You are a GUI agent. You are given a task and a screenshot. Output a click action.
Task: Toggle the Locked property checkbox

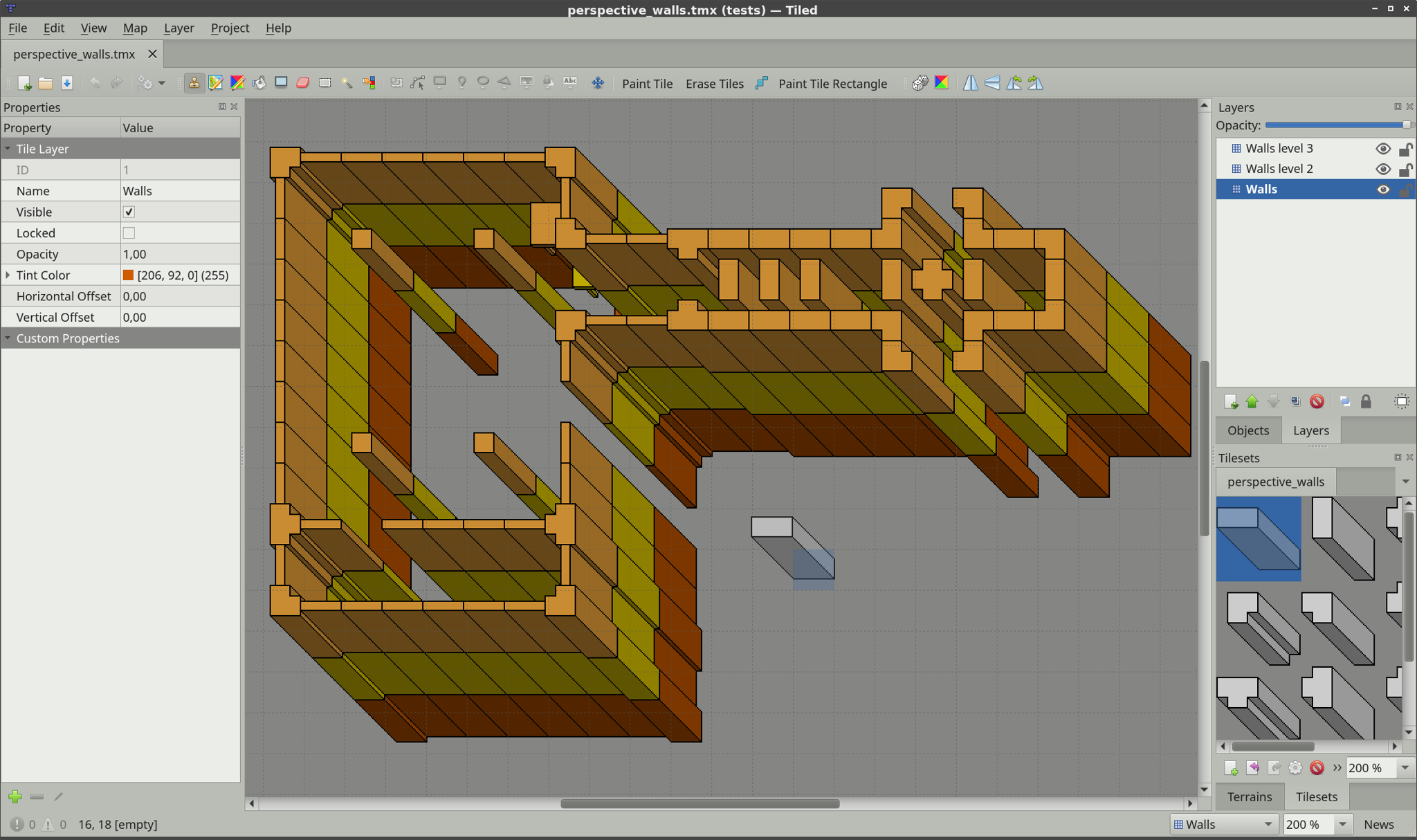click(129, 232)
